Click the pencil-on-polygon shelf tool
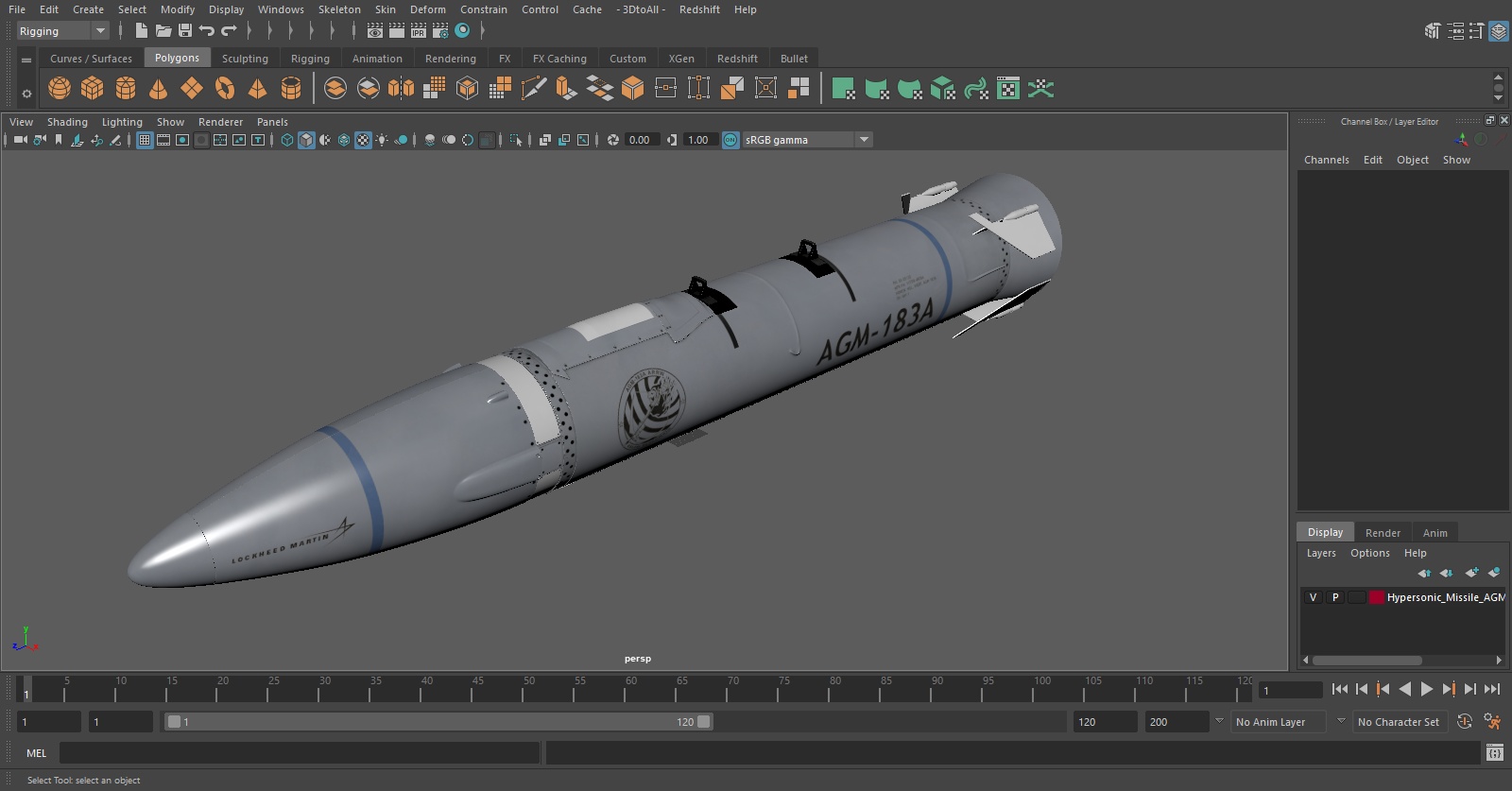Viewport: 1512px width, 791px height. (534, 89)
